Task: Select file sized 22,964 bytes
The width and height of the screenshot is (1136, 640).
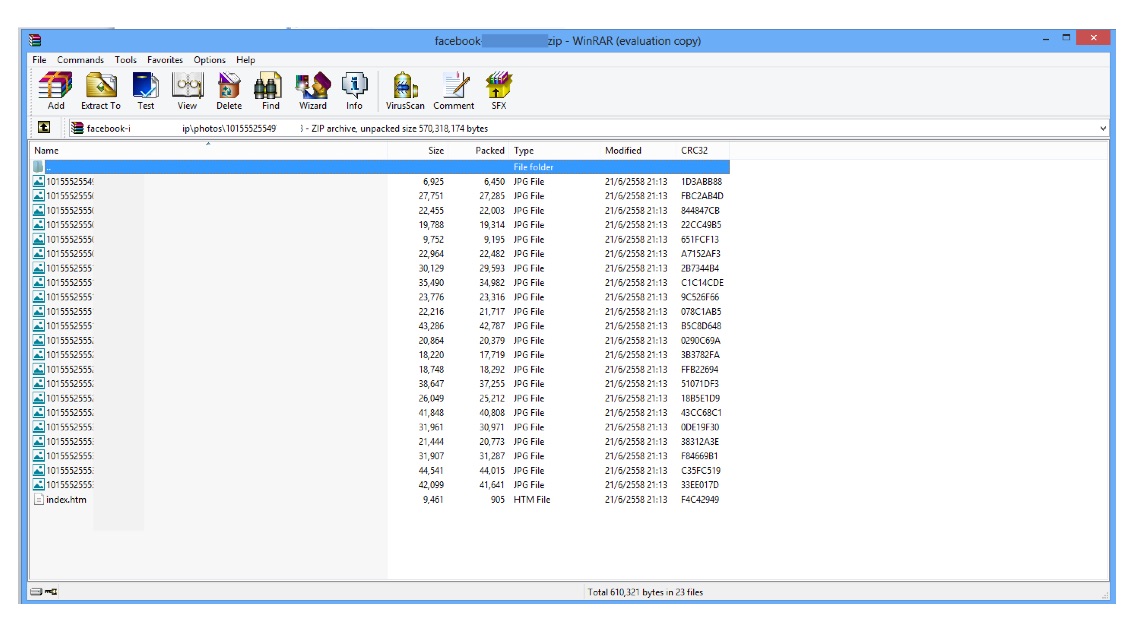Action: point(380,254)
